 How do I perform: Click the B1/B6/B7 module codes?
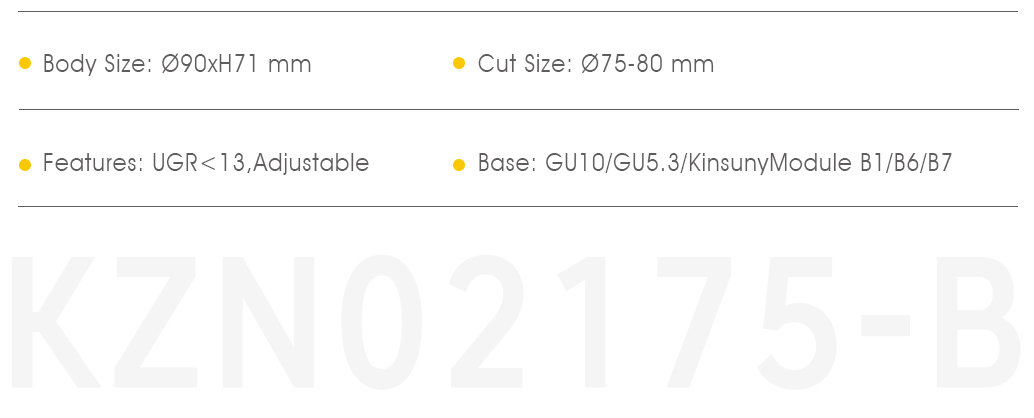pos(906,163)
